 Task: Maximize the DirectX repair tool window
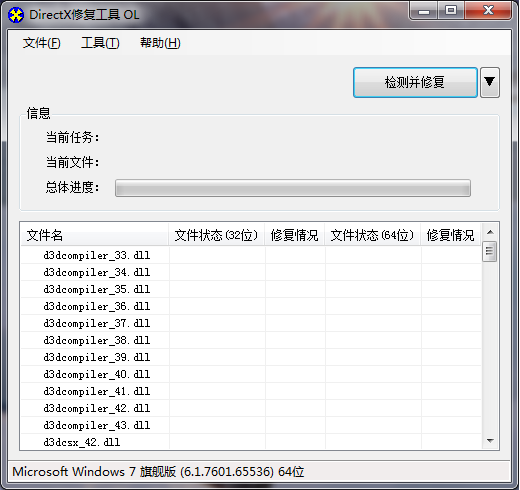[451, 11]
